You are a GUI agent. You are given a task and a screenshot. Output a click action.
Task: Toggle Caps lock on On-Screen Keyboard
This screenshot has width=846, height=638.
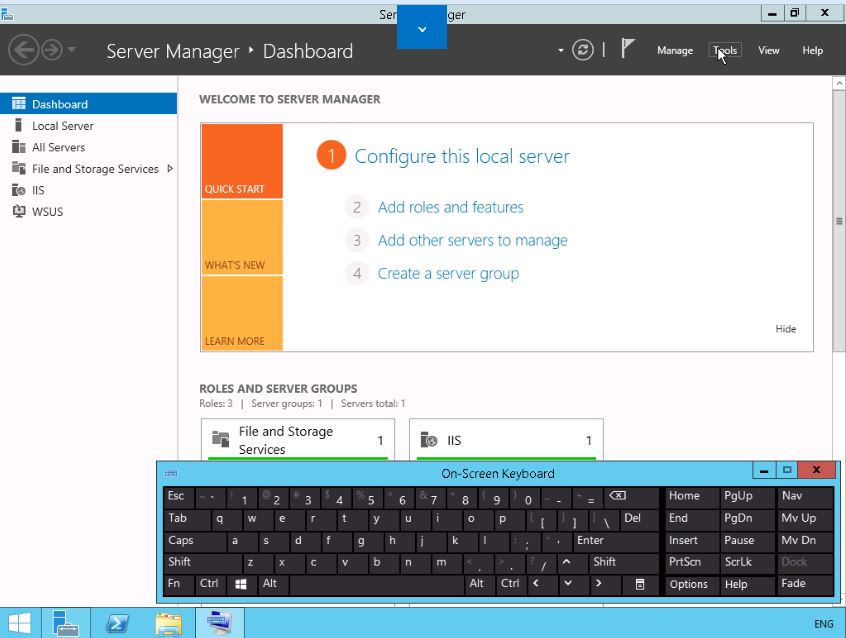[195, 540]
